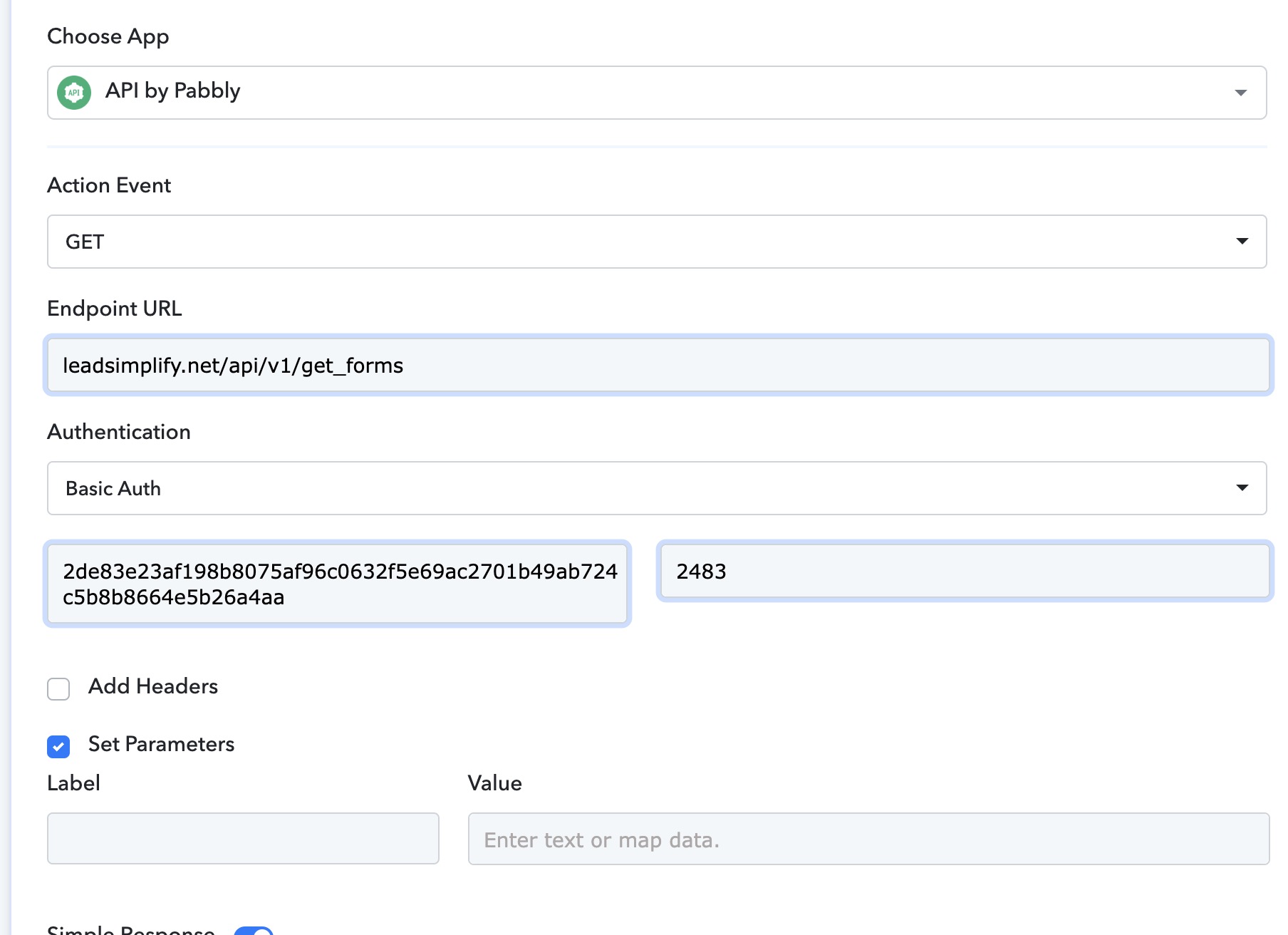The image size is (1288, 935).
Task: Click the Endpoint URL label
Action: [115, 309]
